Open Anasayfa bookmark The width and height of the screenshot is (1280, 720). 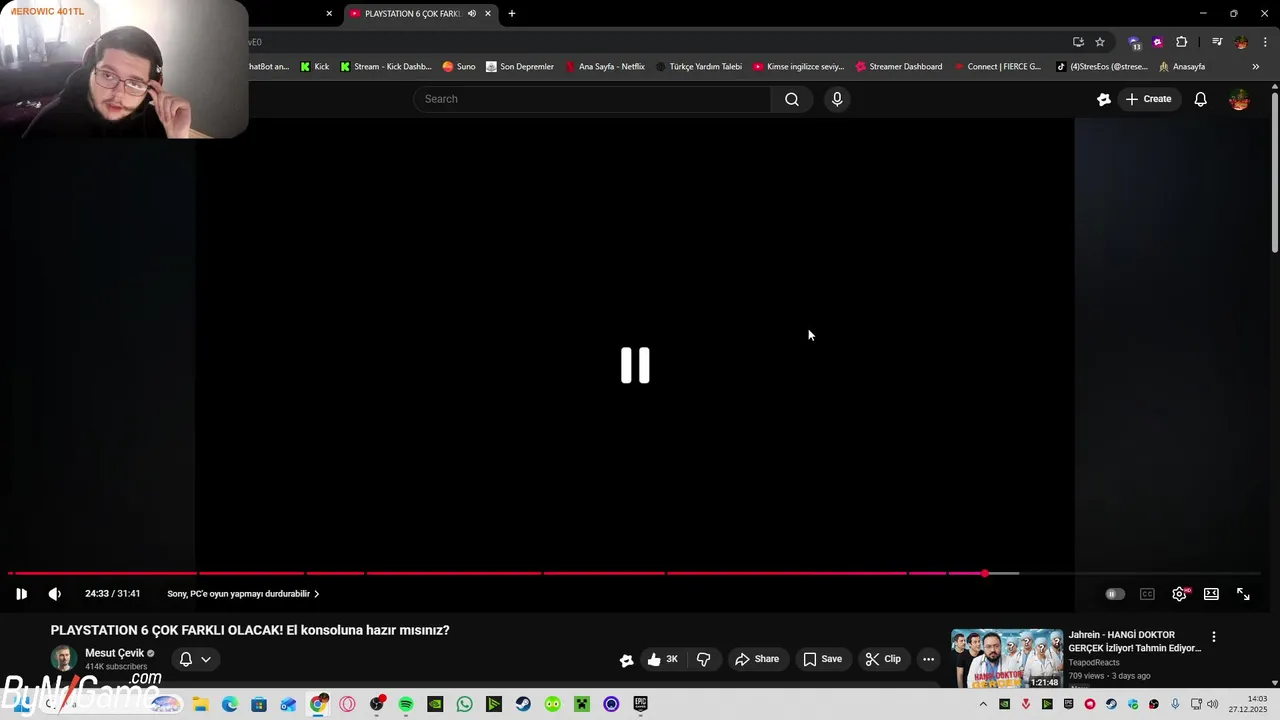tap(1182, 67)
